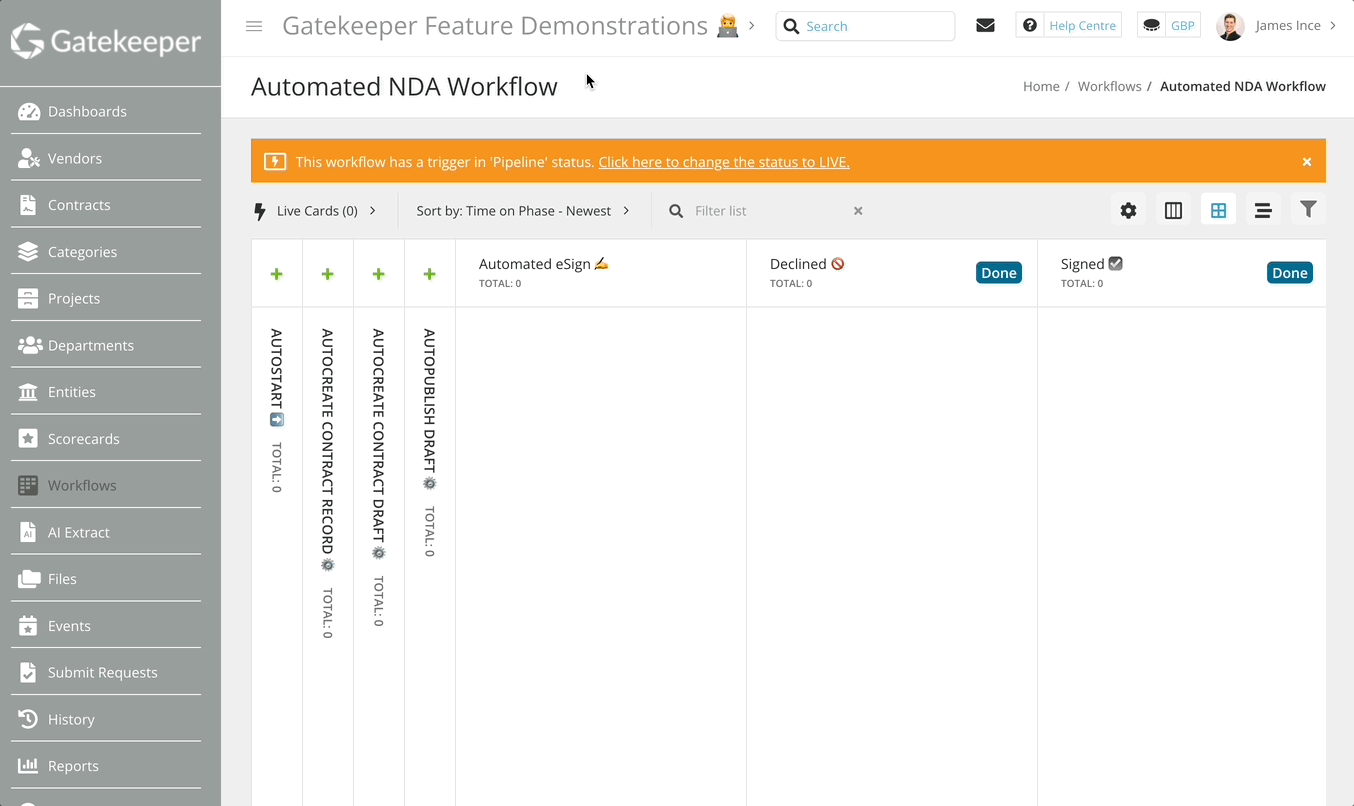Click inside the Filter list input field
Image resolution: width=1354 pixels, height=806 pixels.
click(x=760, y=210)
